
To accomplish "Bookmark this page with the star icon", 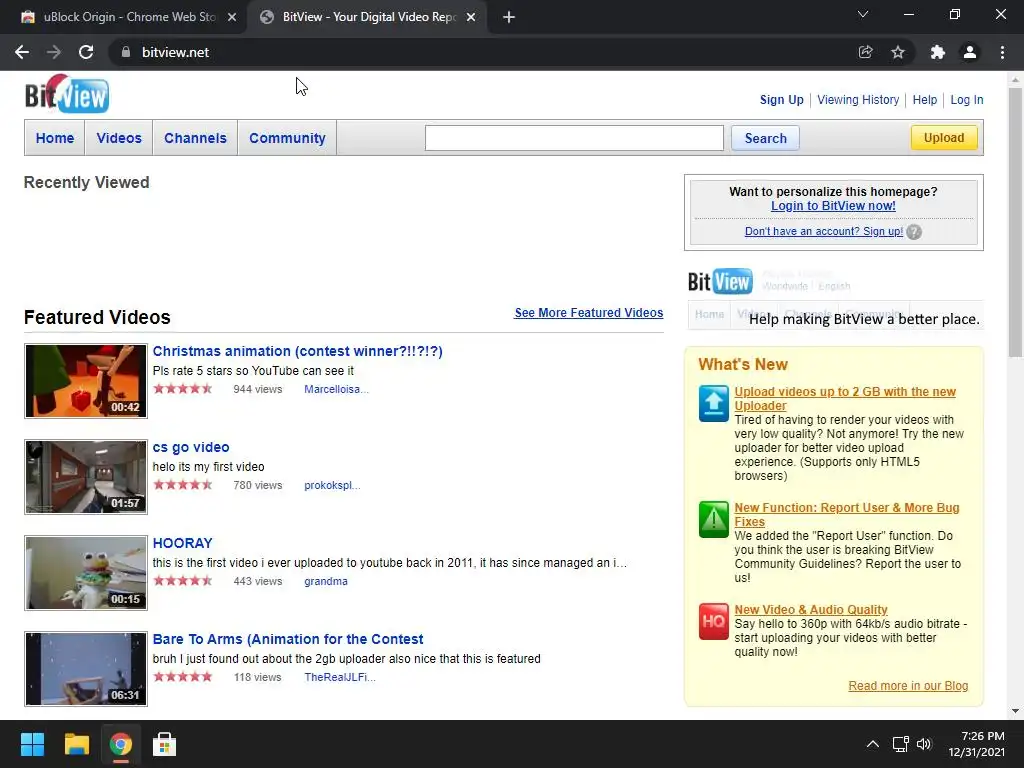I will click(x=898, y=52).
